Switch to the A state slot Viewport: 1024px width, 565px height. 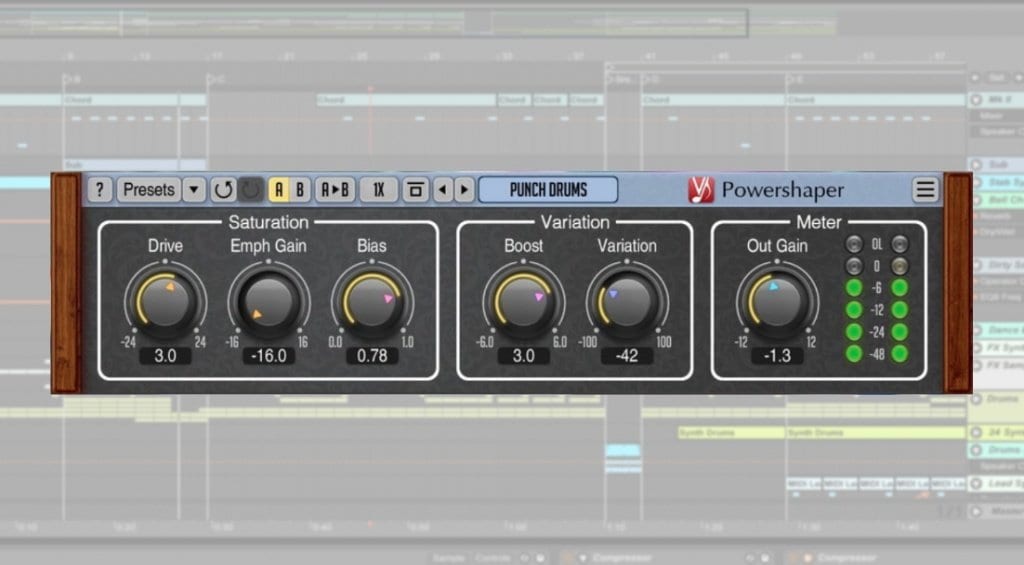click(279, 190)
